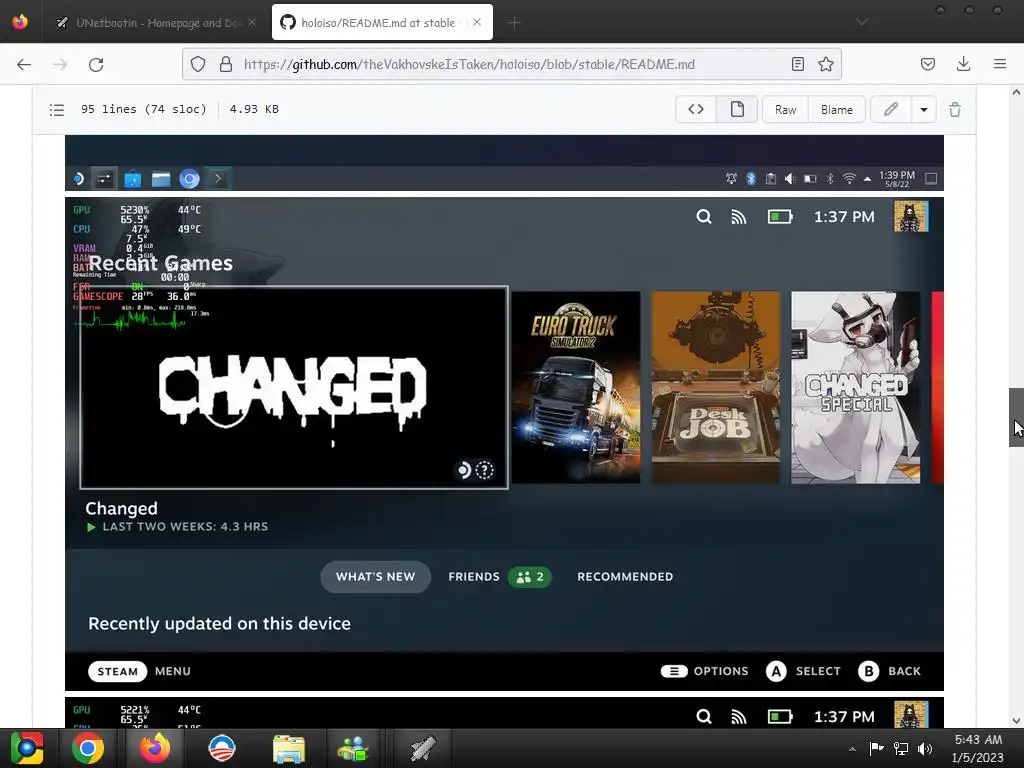Open the Start menu button
This screenshot has width=1024, height=768.
tap(26, 748)
